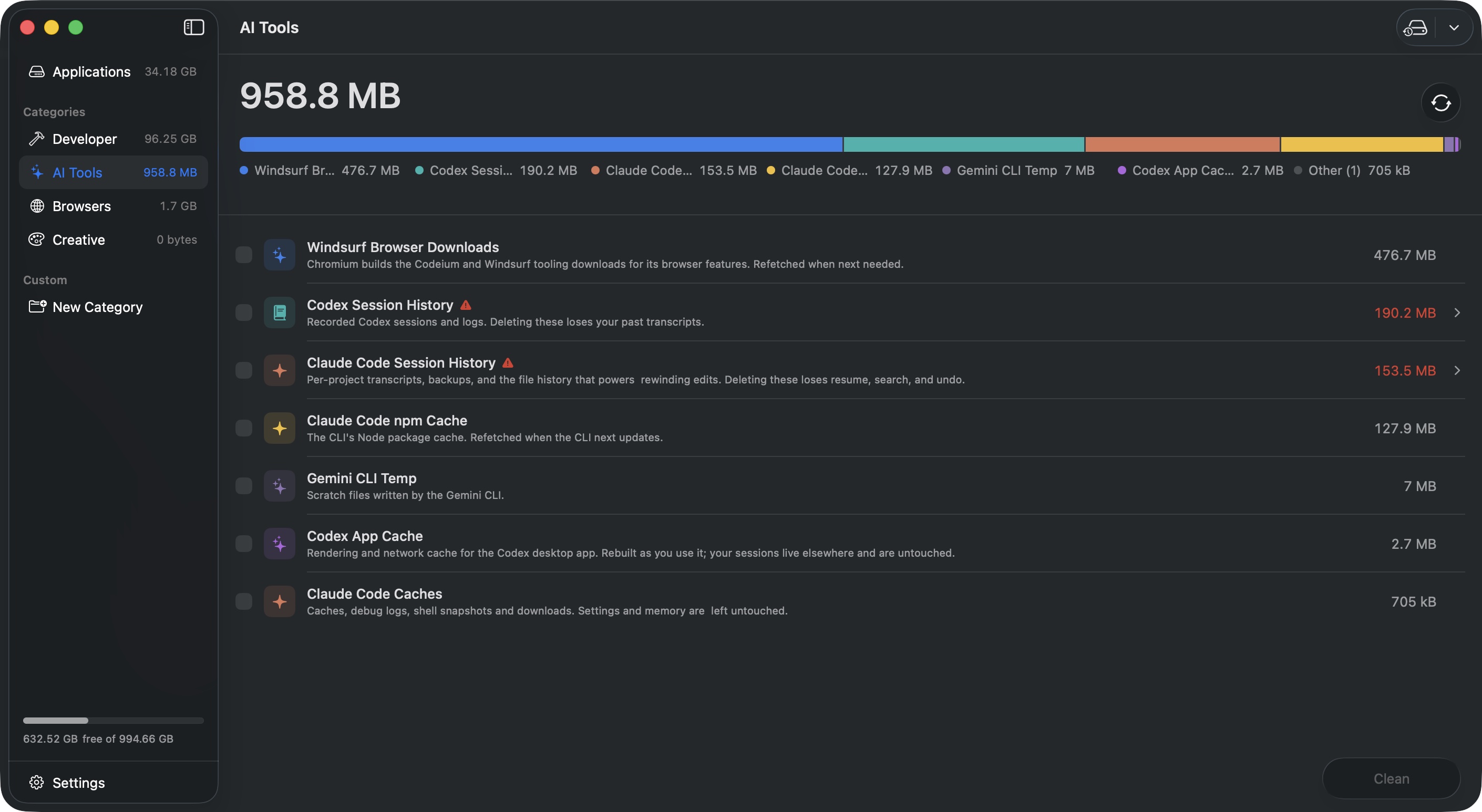
Task: Click the 958.8 MB total size heading
Action: (x=320, y=95)
